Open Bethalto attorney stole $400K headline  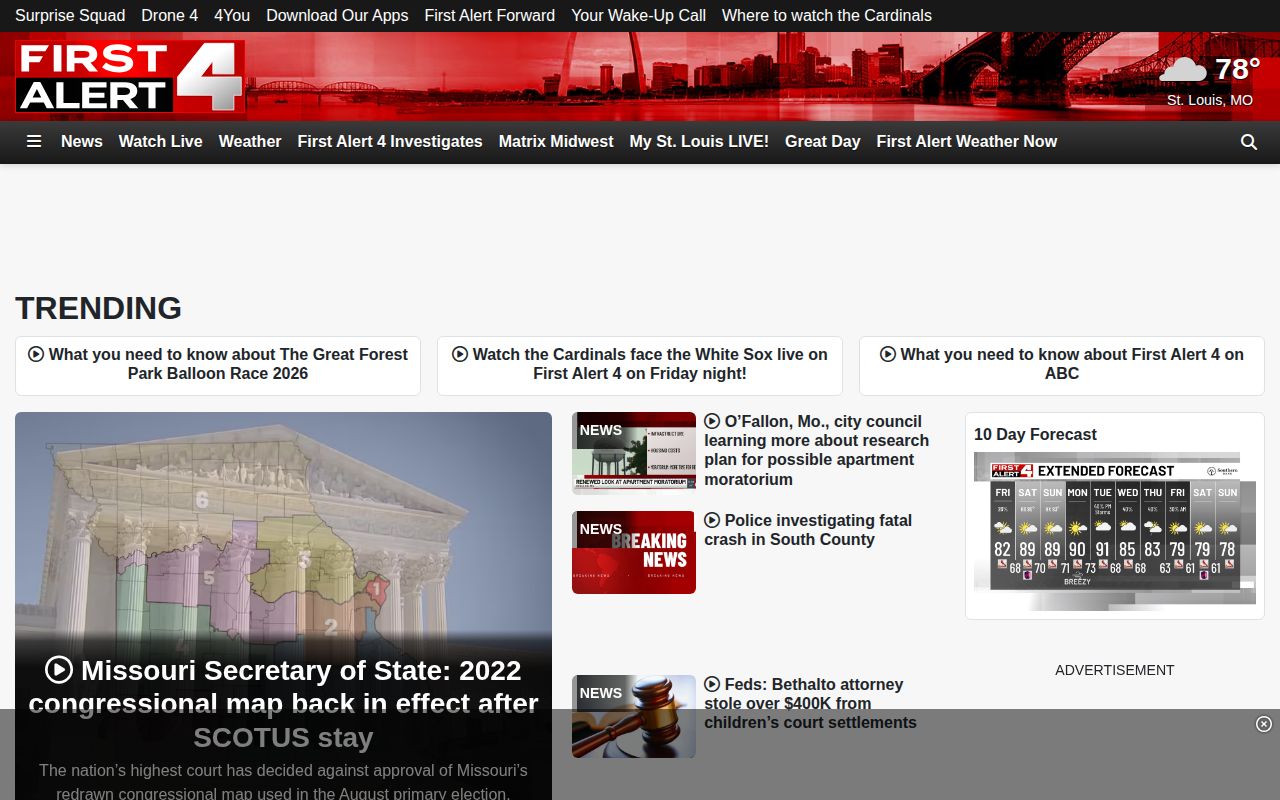[x=810, y=703]
